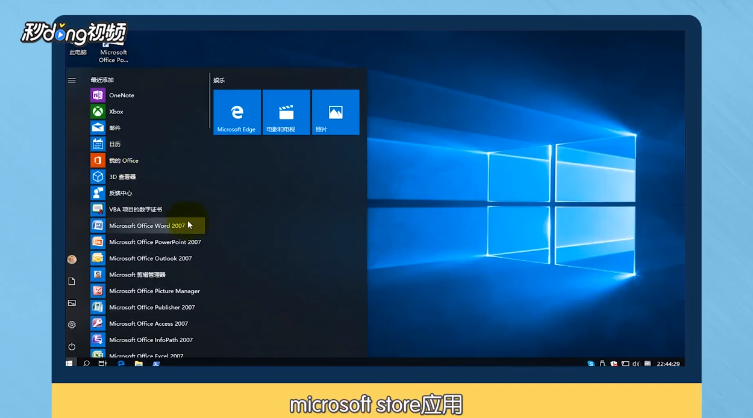Image resolution: width=753 pixels, height=418 pixels.
Task: Launch Microsoft Office Access 2007
Action: pyautogui.click(x=147, y=324)
